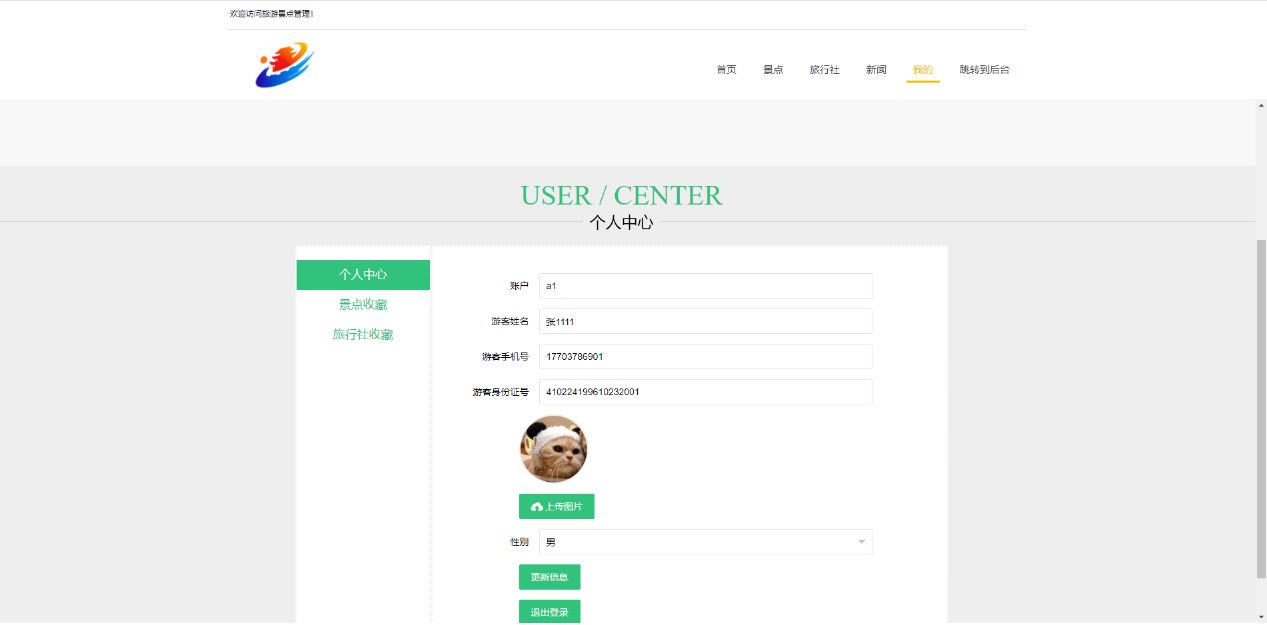This screenshot has width=1267, height=625.
Task: Click the 游客姓名 field label
Action: [510, 321]
